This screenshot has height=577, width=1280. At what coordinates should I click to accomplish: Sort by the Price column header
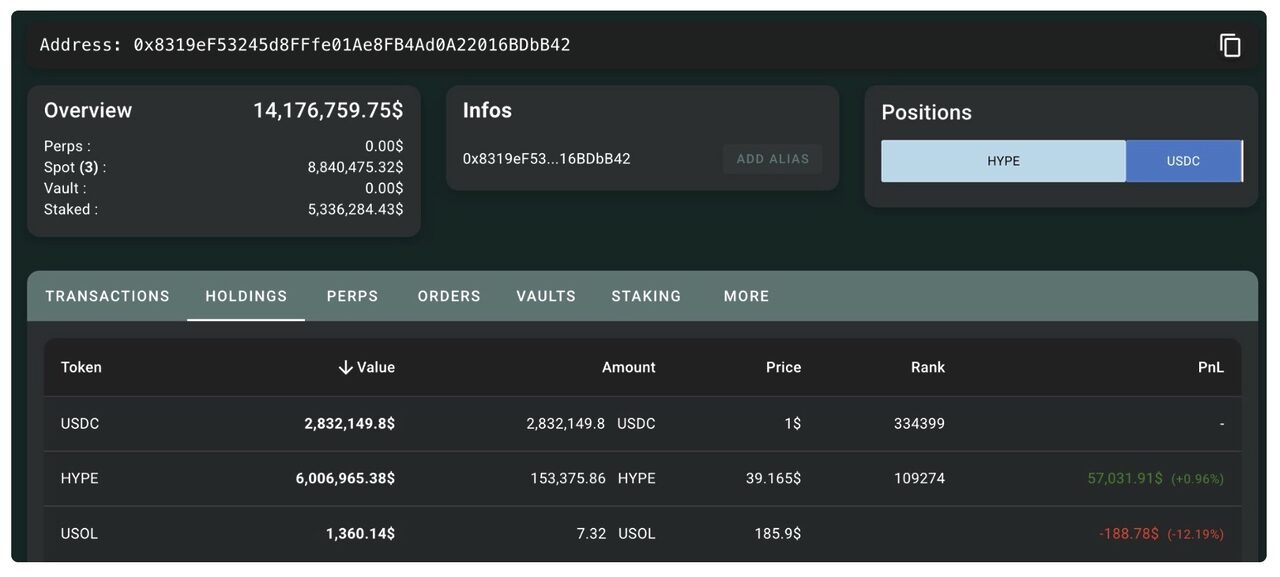pyautogui.click(x=783, y=367)
